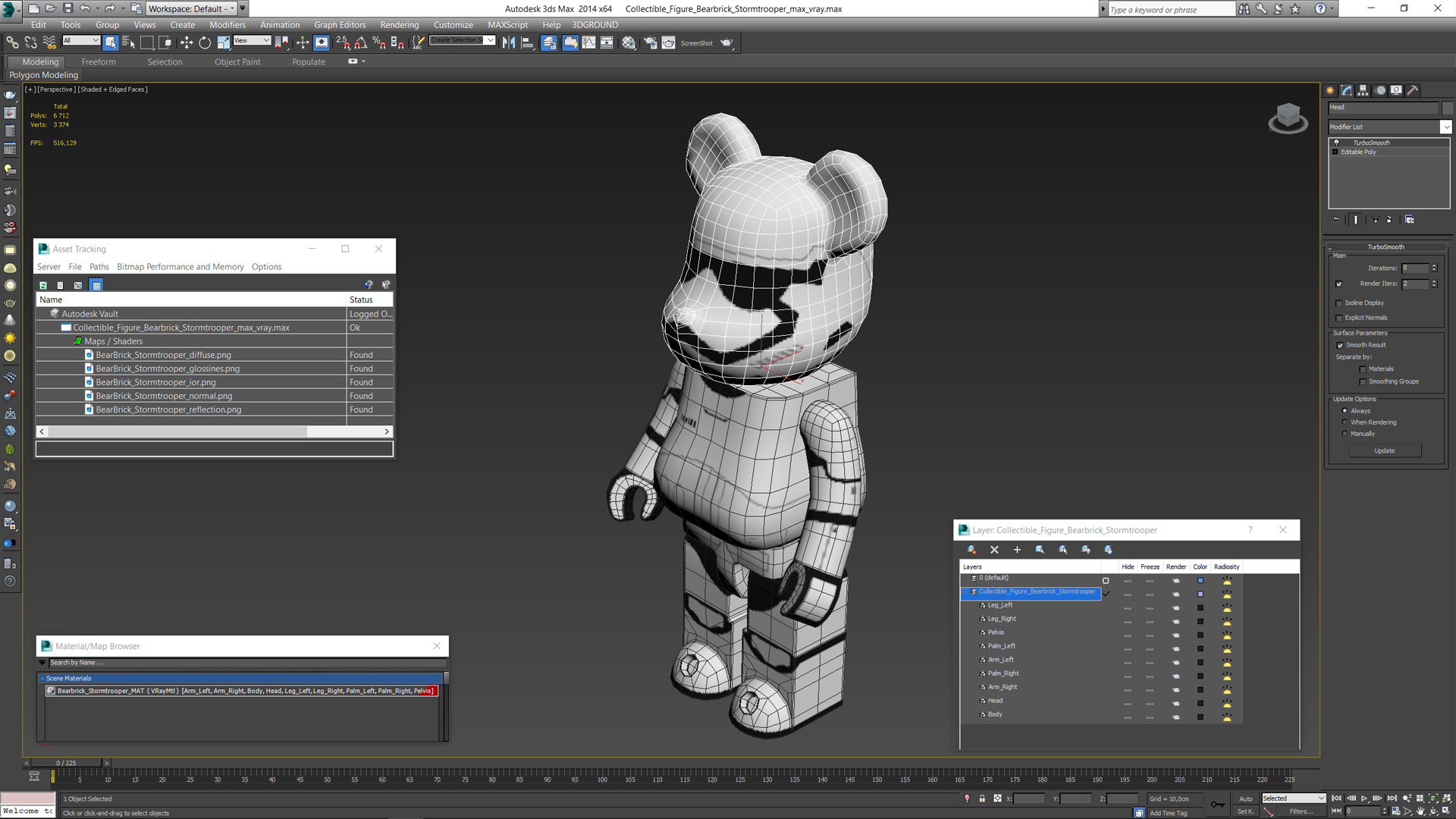Click the Select Object tool

tap(111, 43)
